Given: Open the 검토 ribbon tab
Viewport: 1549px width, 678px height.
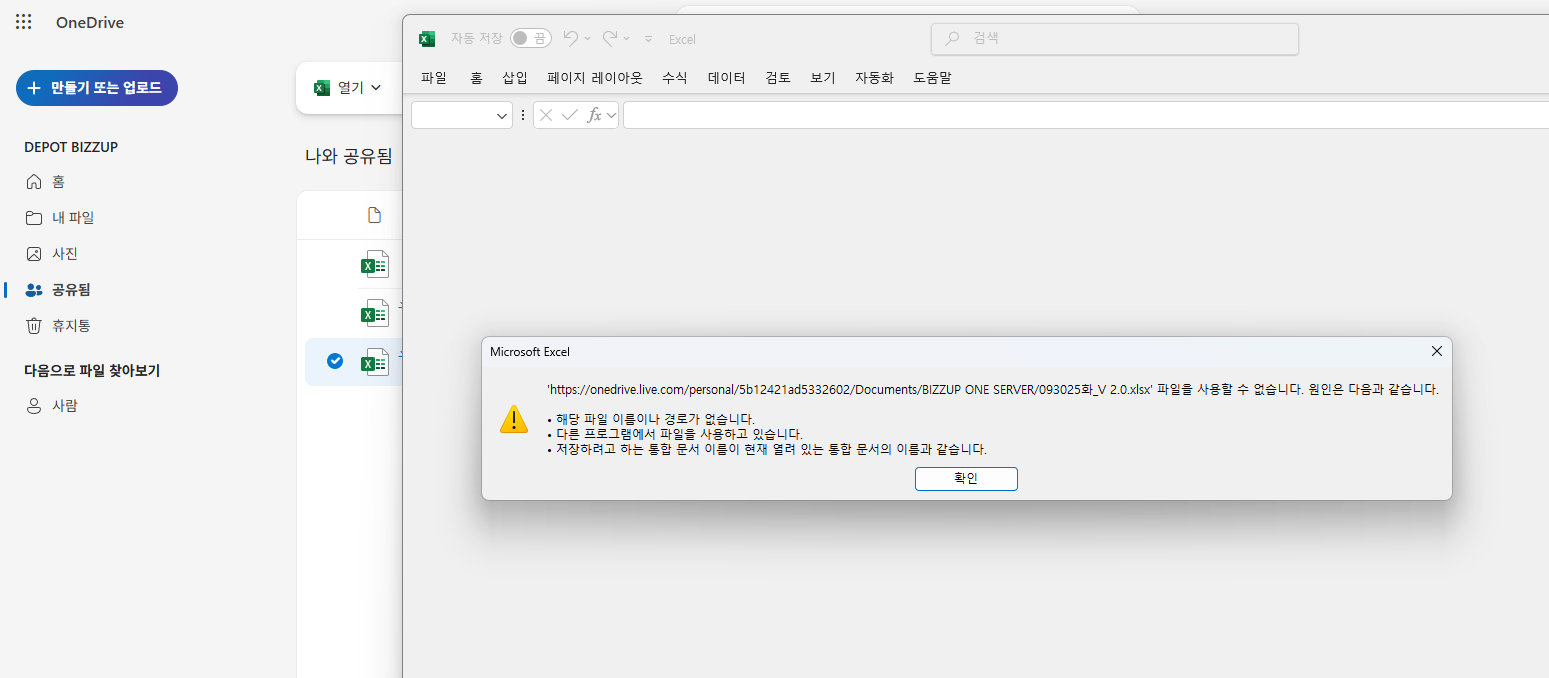Looking at the screenshot, I should (778, 77).
